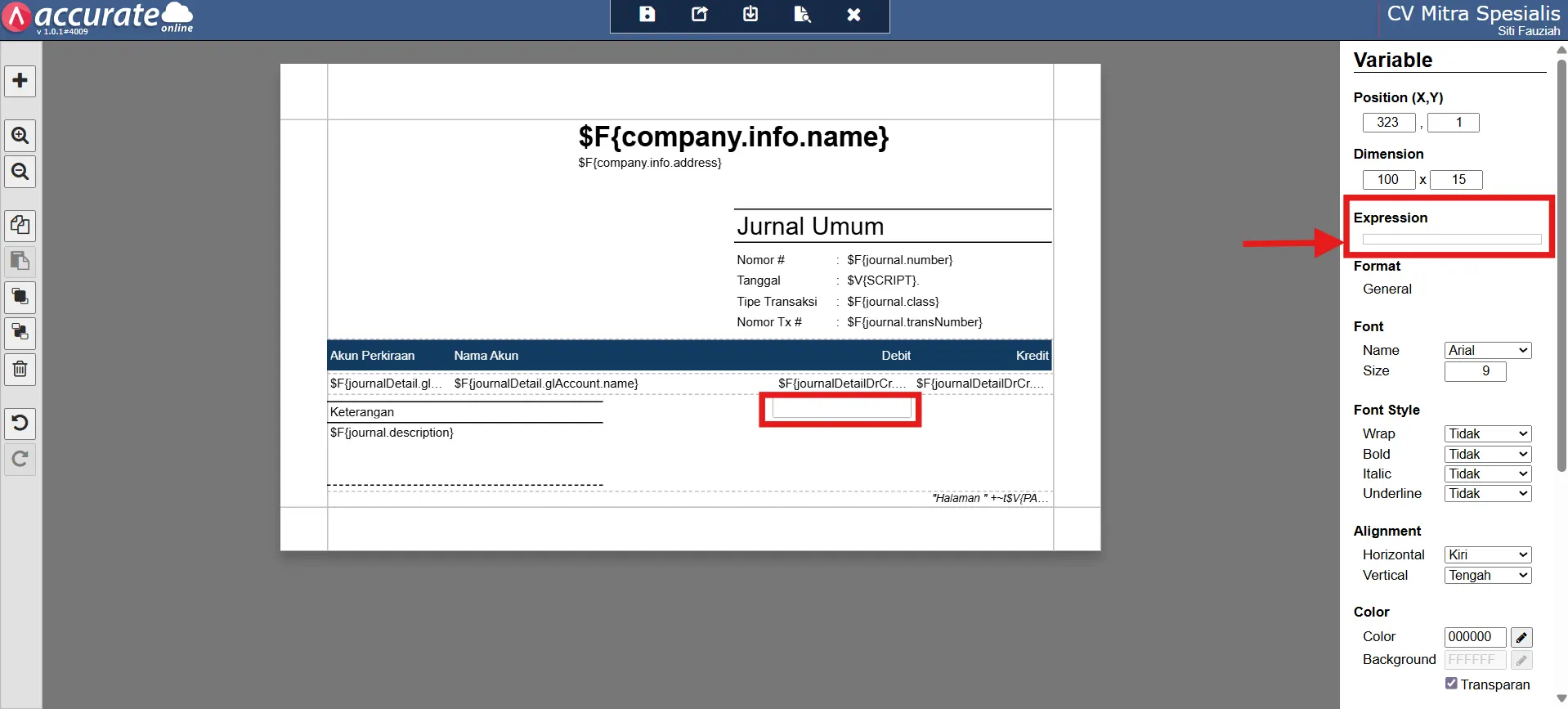Open the font Name dropdown
Image resolution: width=1568 pixels, height=709 pixels.
(x=1488, y=350)
